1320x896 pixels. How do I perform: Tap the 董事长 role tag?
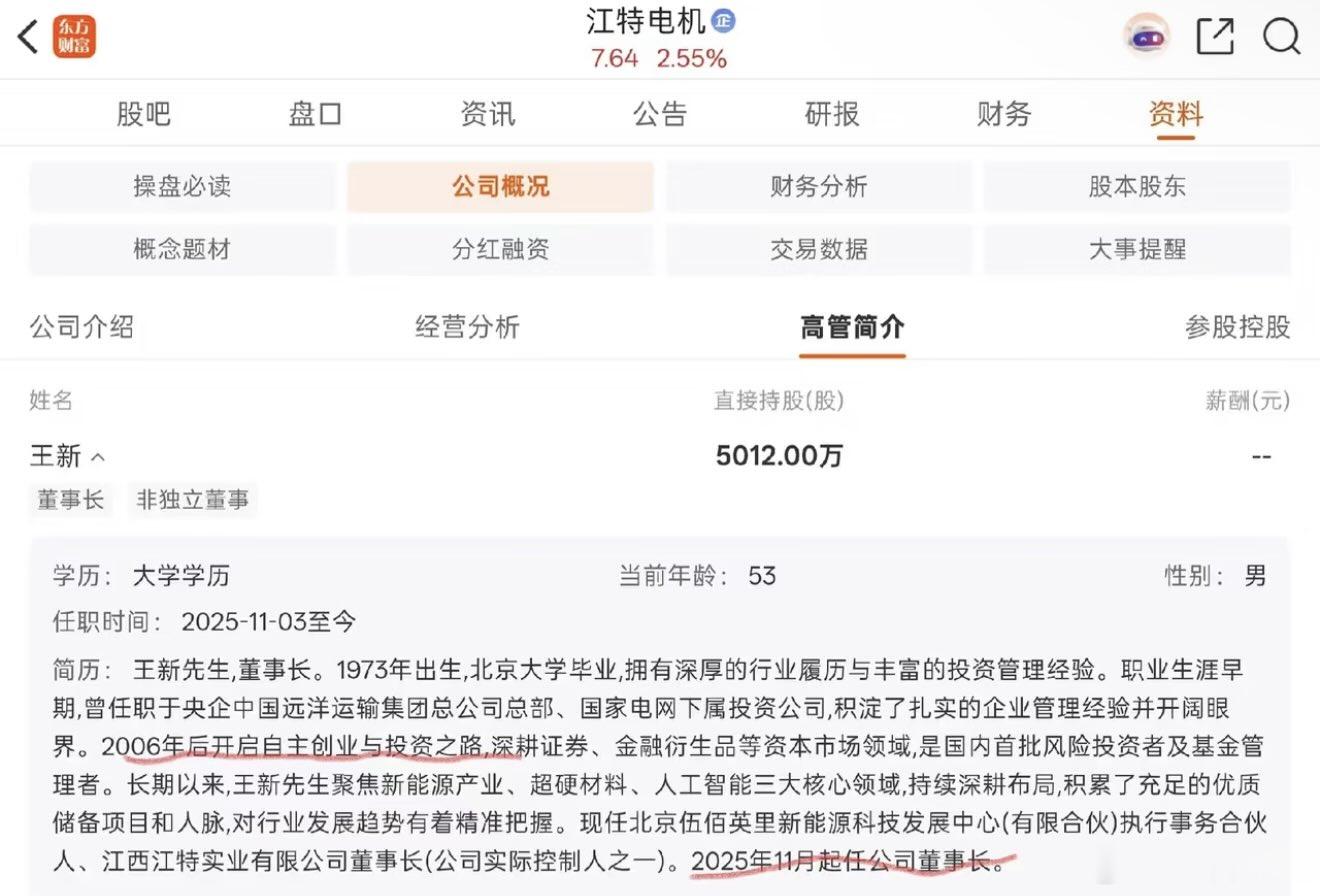[x=70, y=499]
